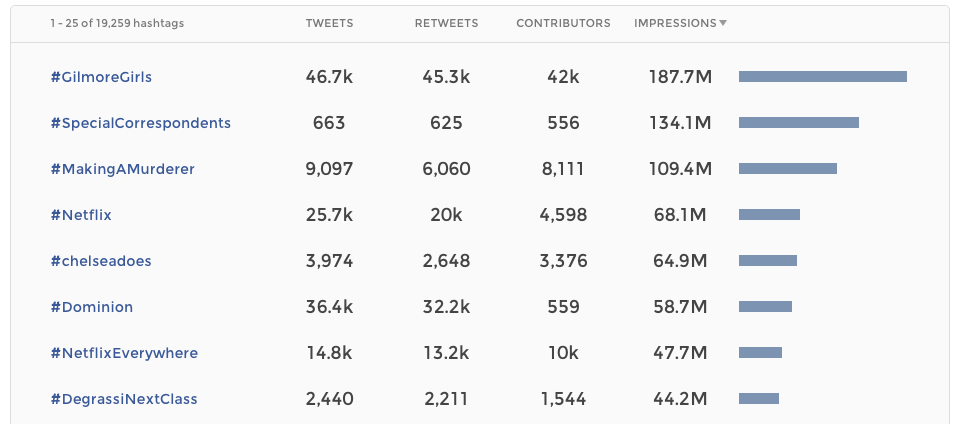Click the 46.7k tweets value for #GilmoreGirls
957x424 pixels.
[x=329, y=77]
